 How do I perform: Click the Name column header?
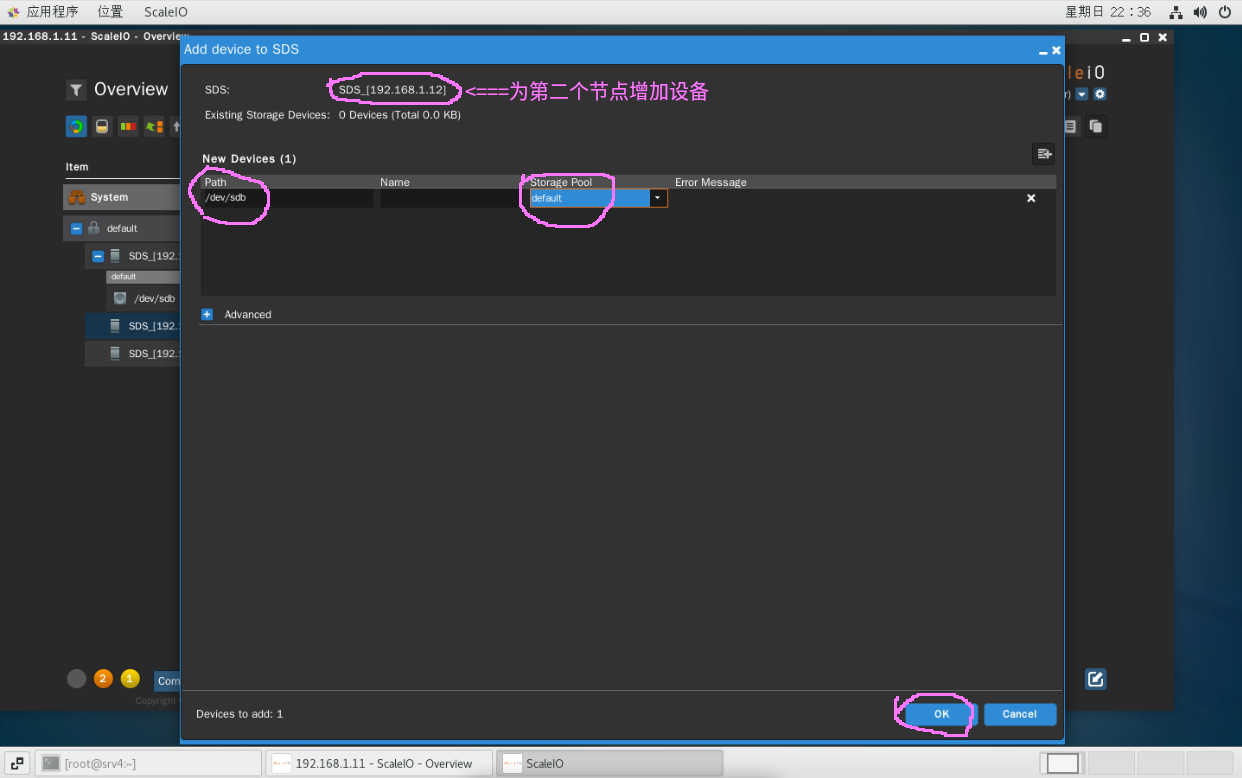coord(395,182)
